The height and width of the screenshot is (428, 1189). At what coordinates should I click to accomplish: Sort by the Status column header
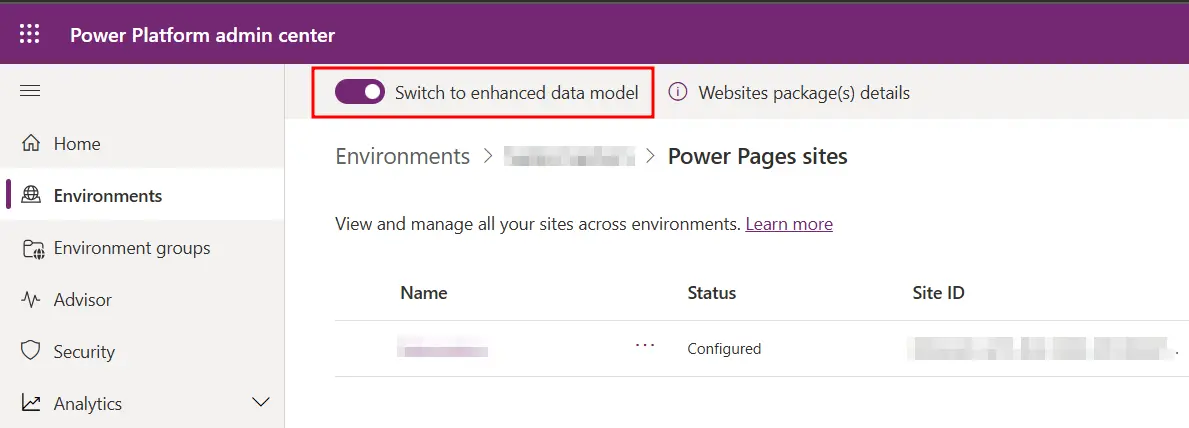[x=711, y=293]
